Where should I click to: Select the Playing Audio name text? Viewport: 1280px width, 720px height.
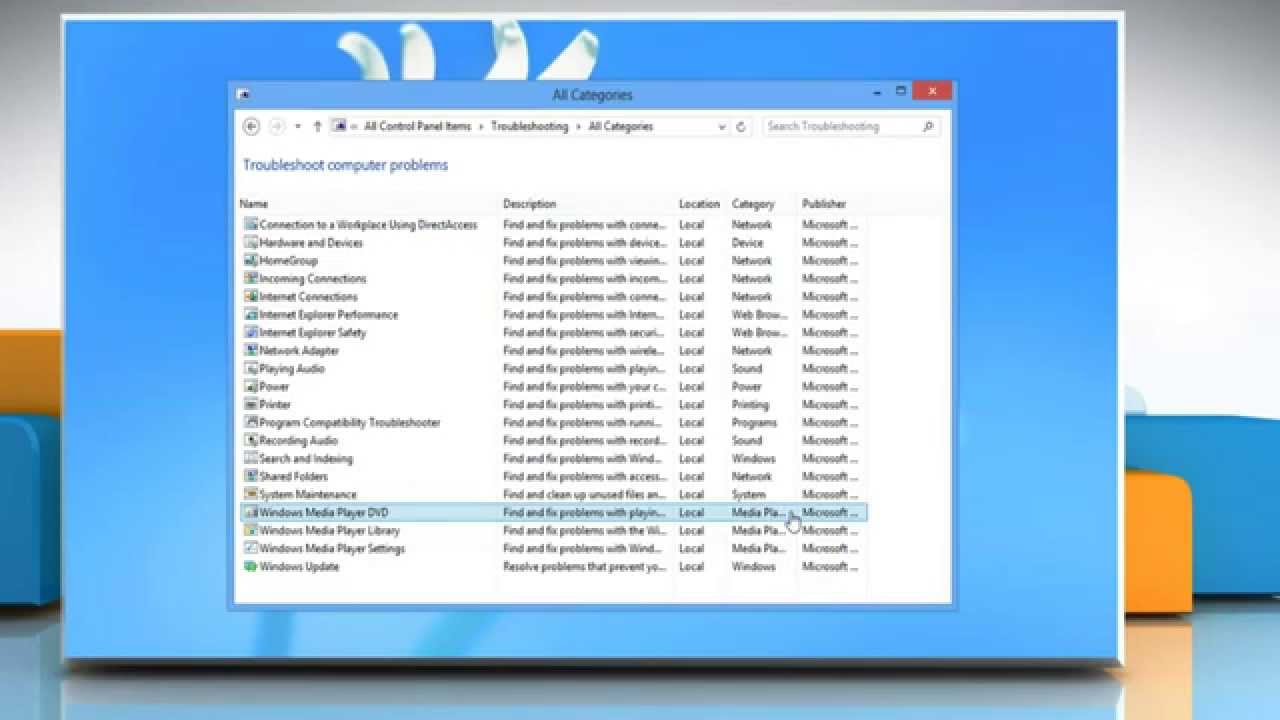click(292, 369)
